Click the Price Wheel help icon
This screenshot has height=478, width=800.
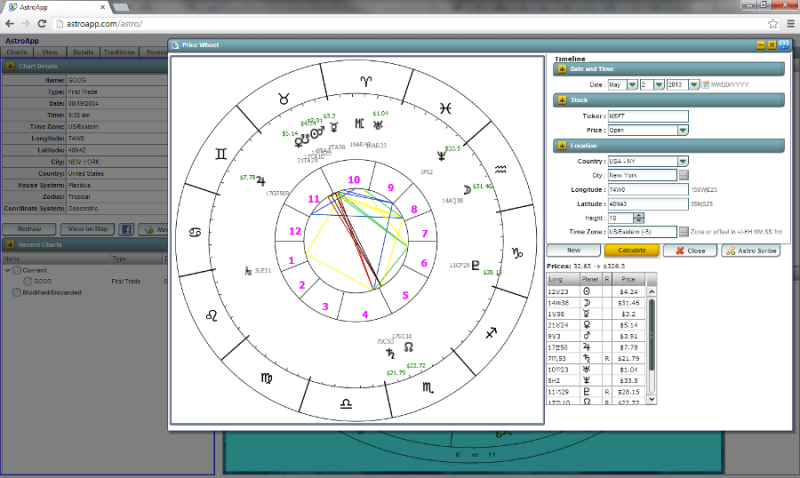coord(785,45)
